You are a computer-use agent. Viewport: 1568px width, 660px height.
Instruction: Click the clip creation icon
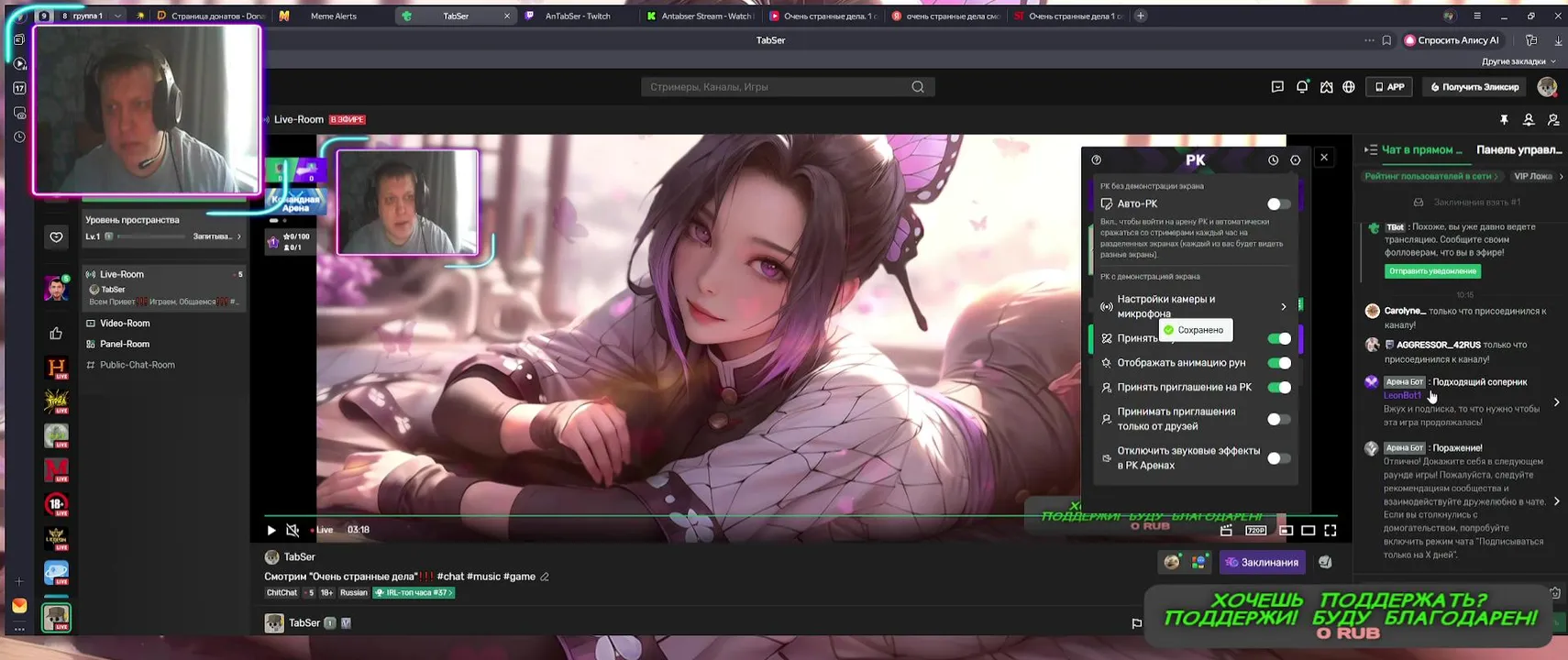coord(1227,530)
